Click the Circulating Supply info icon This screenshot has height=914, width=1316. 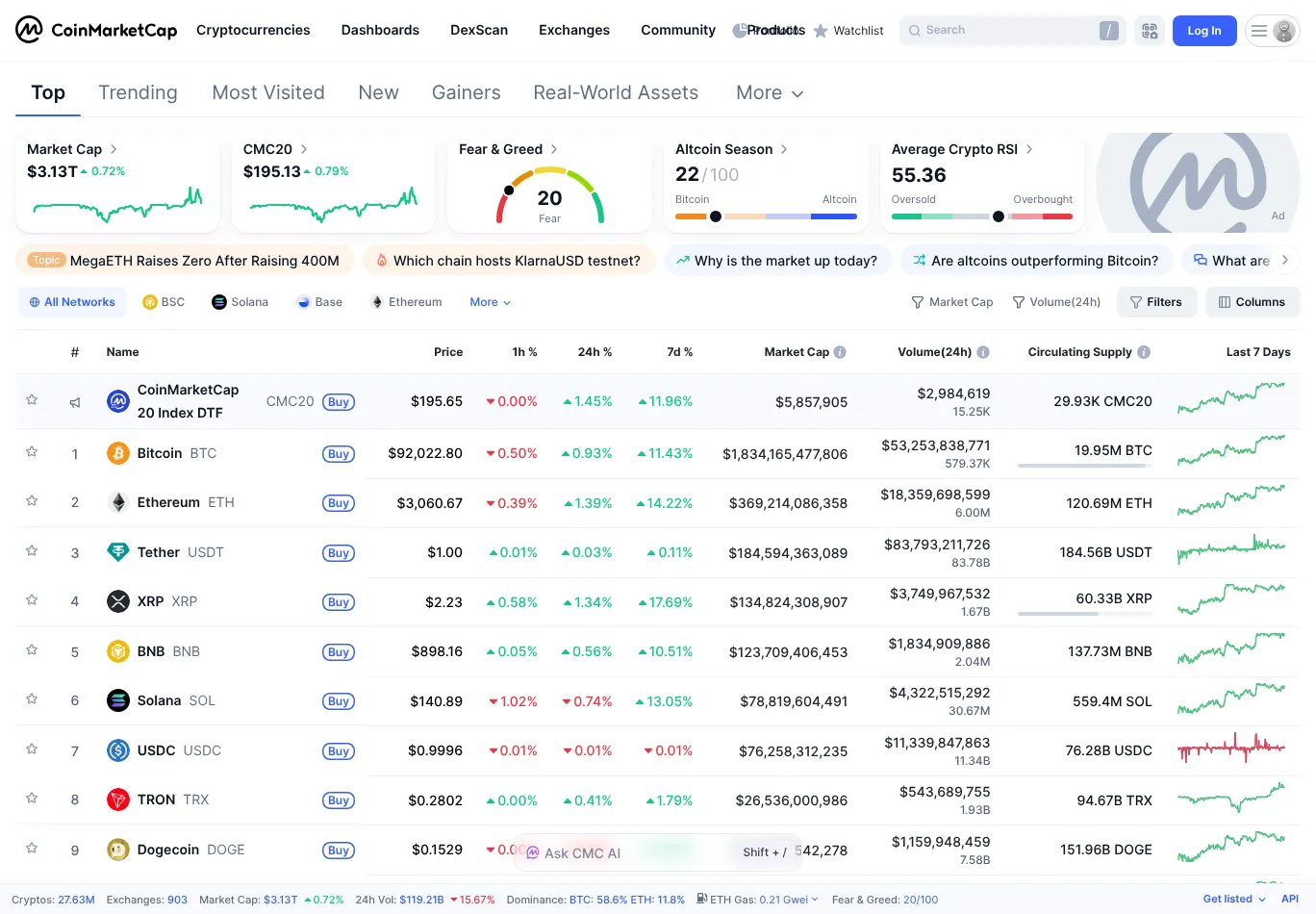pos(1144,352)
